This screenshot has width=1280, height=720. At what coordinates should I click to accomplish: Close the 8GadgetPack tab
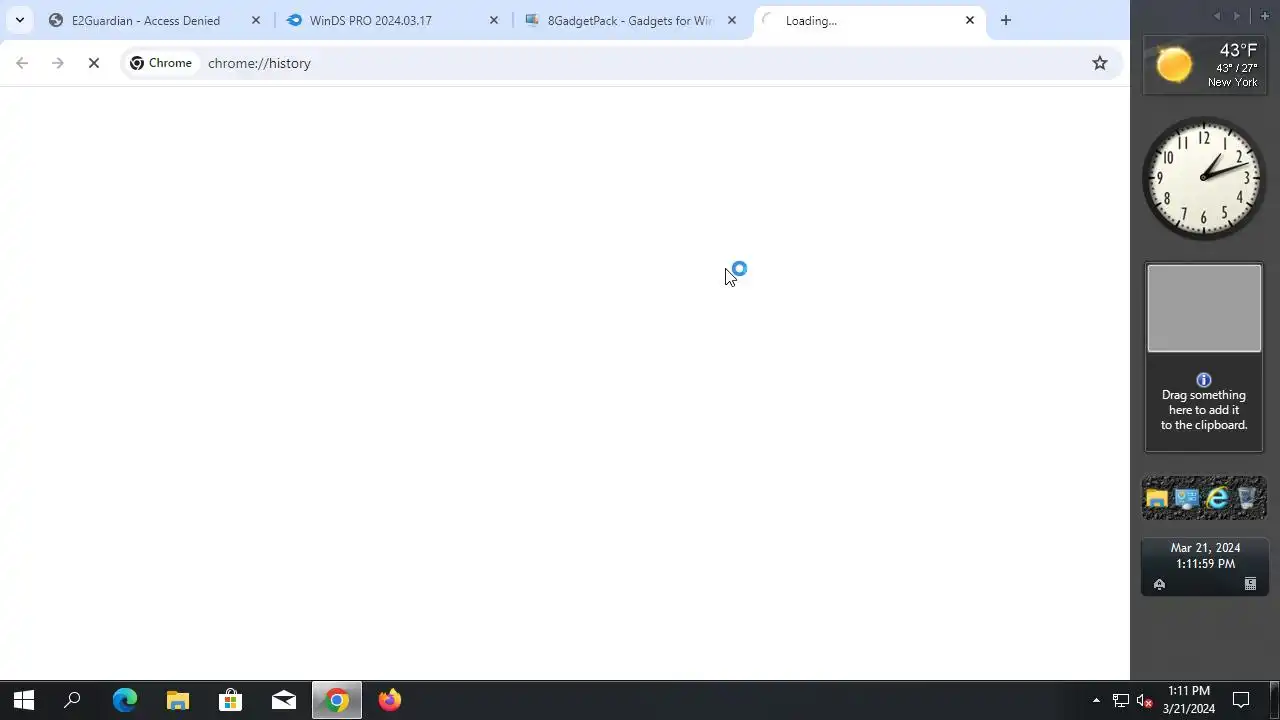pyautogui.click(x=732, y=20)
